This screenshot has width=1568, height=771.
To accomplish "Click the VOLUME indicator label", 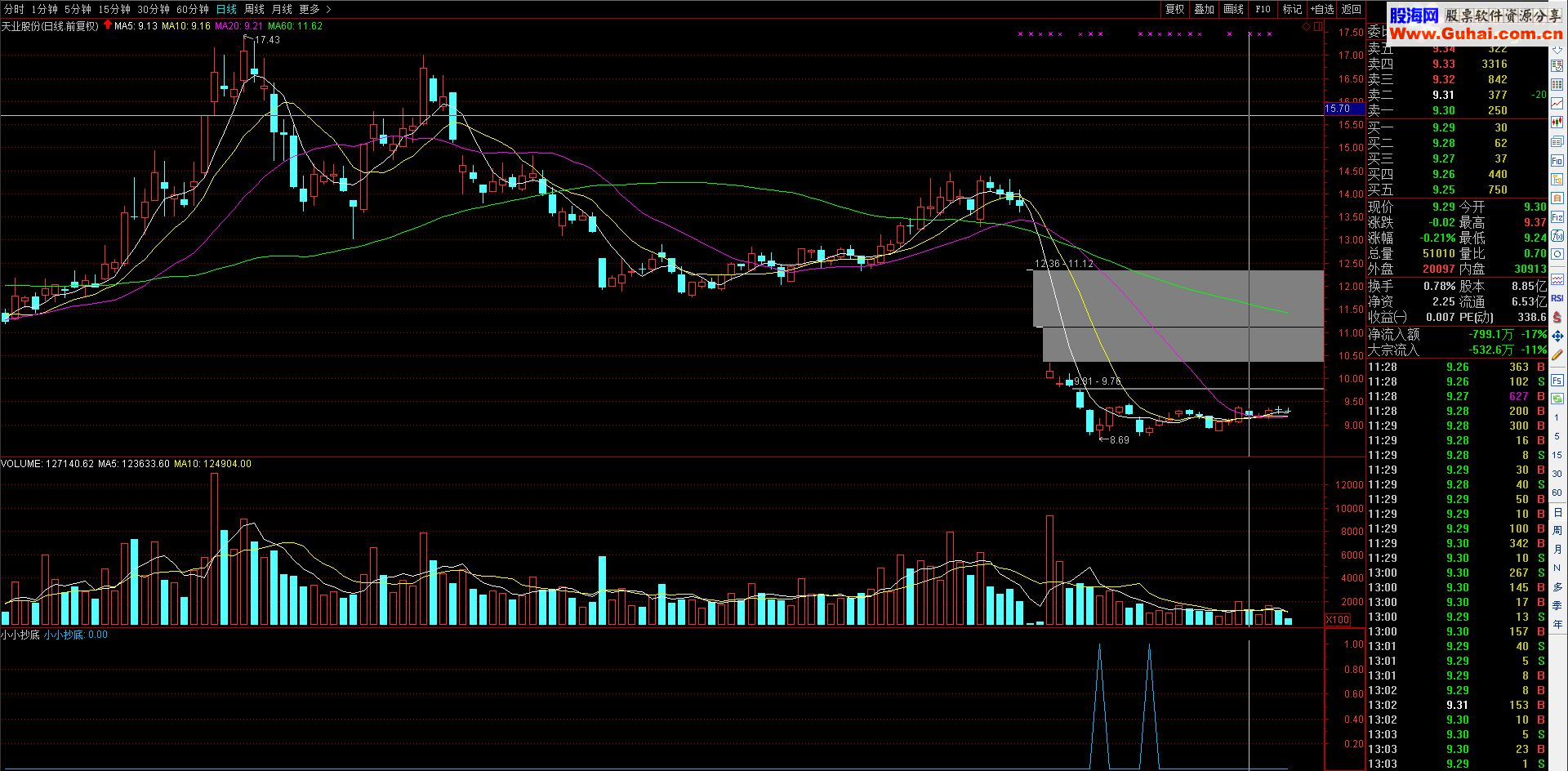I will (48, 463).
